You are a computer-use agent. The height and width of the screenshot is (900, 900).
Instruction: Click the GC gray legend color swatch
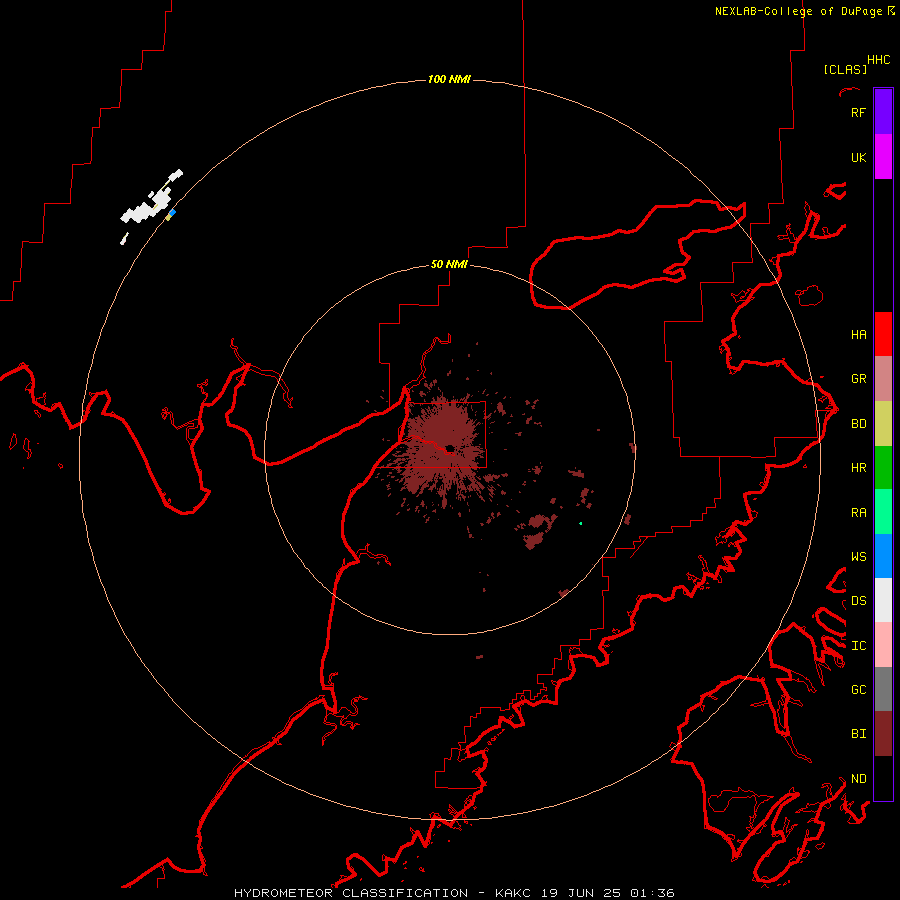pyautogui.click(x=883, y=689)
